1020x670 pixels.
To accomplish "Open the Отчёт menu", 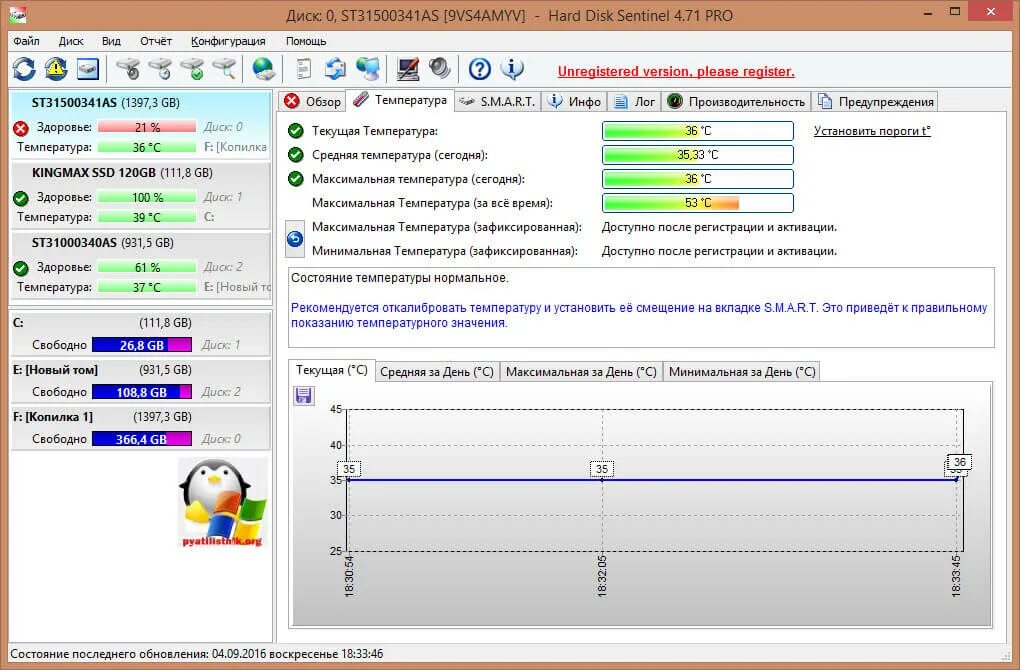I will tap(156, 41).
